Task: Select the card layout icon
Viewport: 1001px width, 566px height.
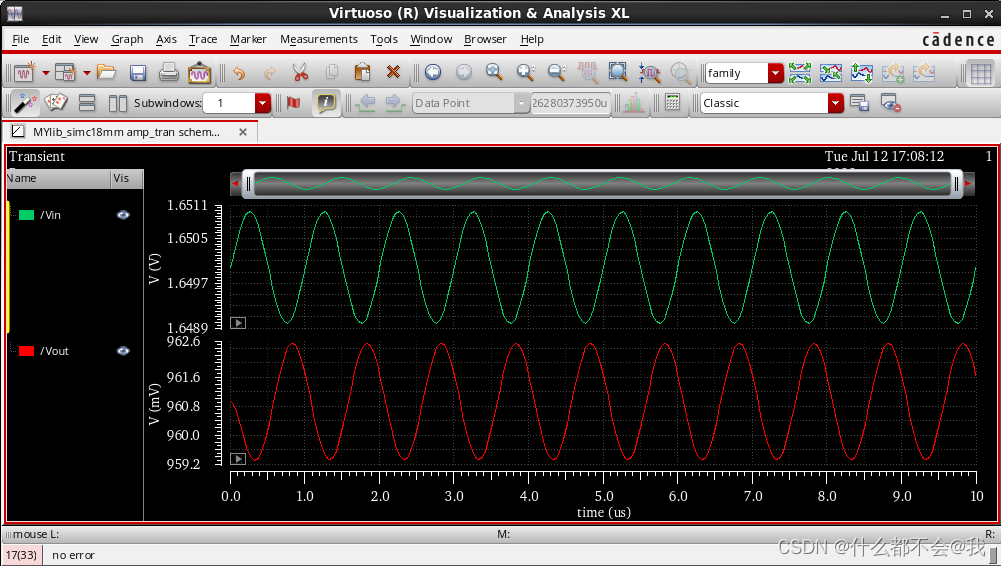Action: tap(56, 103)
